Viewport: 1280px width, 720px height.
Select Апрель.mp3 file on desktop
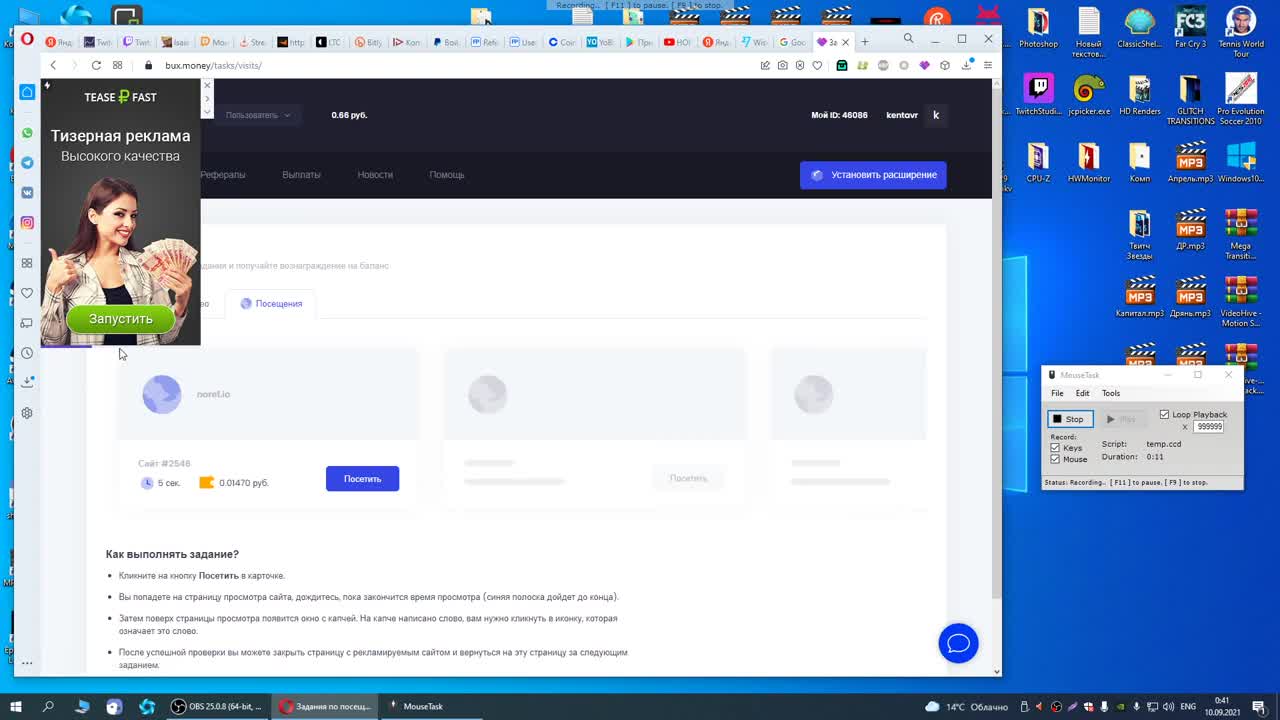pyautogui.click(x=1190, y=162)
